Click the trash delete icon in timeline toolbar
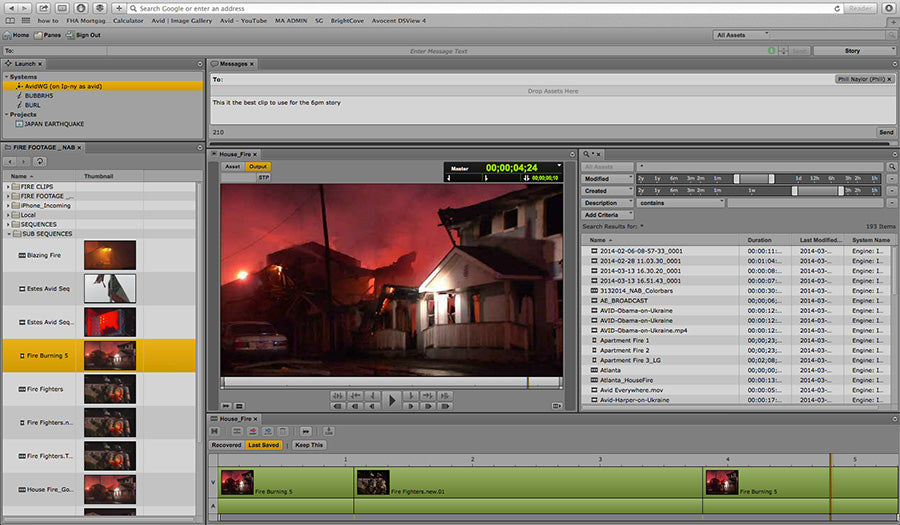Screen dimensions: 900x525 point(282,431)
